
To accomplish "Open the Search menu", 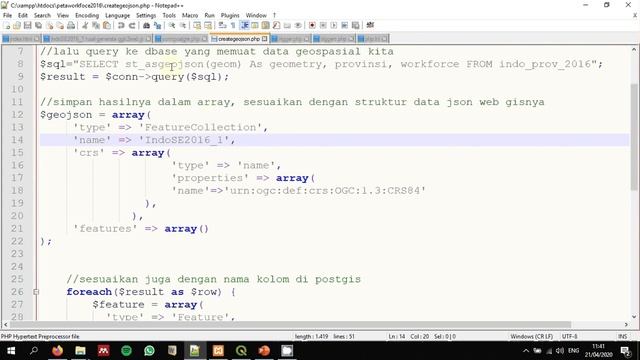I will [42, 16].
